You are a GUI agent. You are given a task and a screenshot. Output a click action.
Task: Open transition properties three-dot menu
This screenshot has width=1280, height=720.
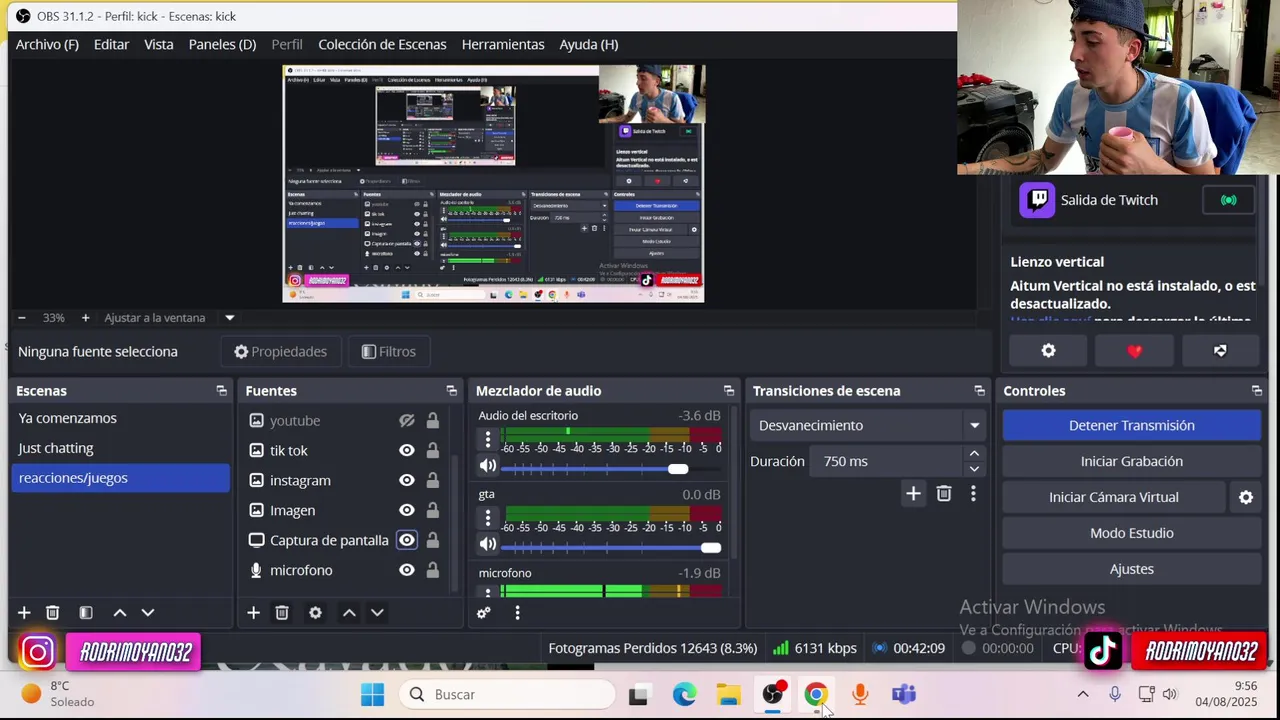tap(973, 493)
